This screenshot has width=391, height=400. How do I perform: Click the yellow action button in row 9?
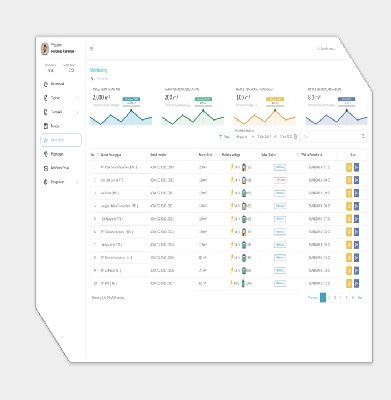(x=349, y=270)
